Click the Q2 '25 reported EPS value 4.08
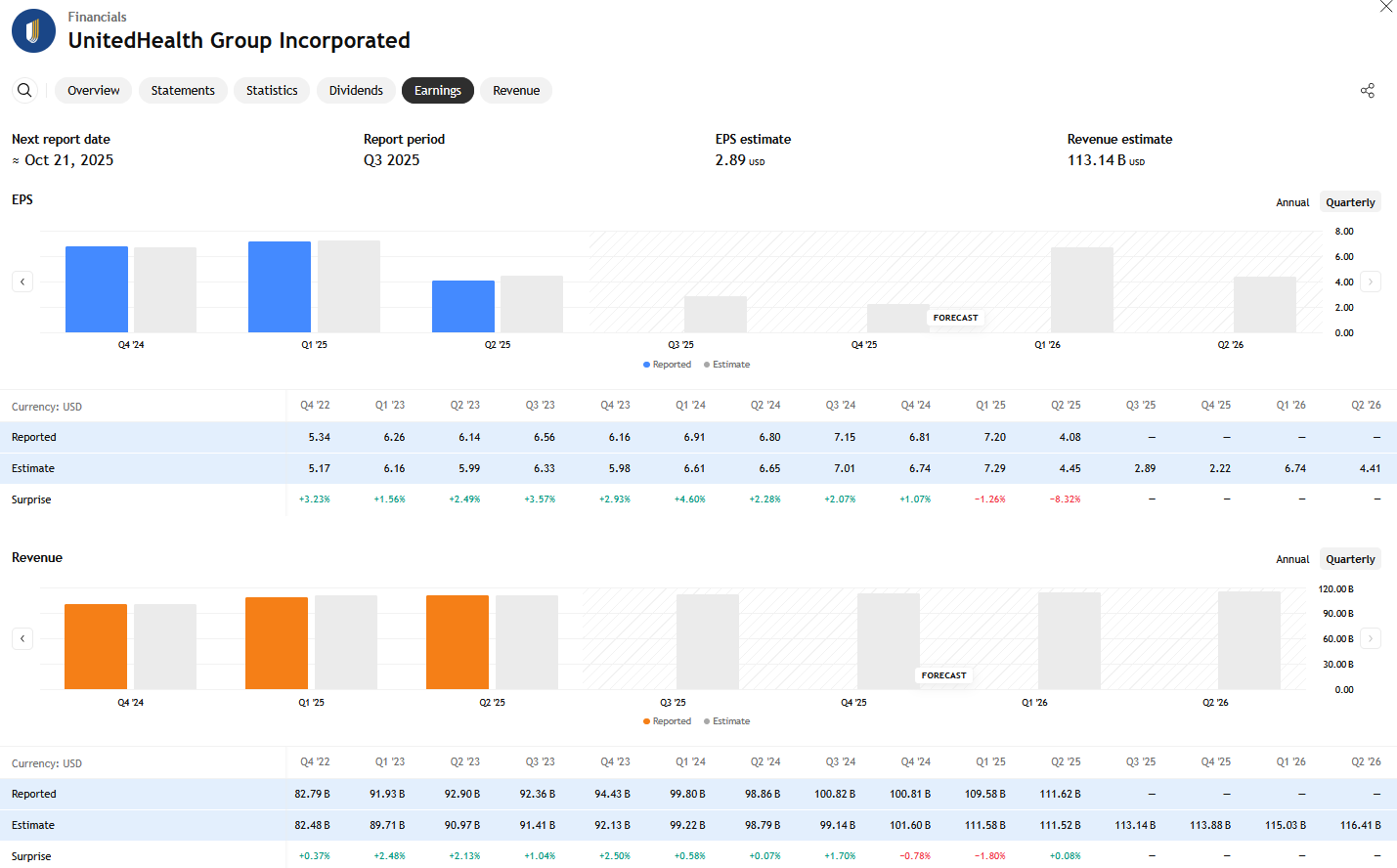Viewport: 1397px width, 868px height. [x=1070, y=437]
